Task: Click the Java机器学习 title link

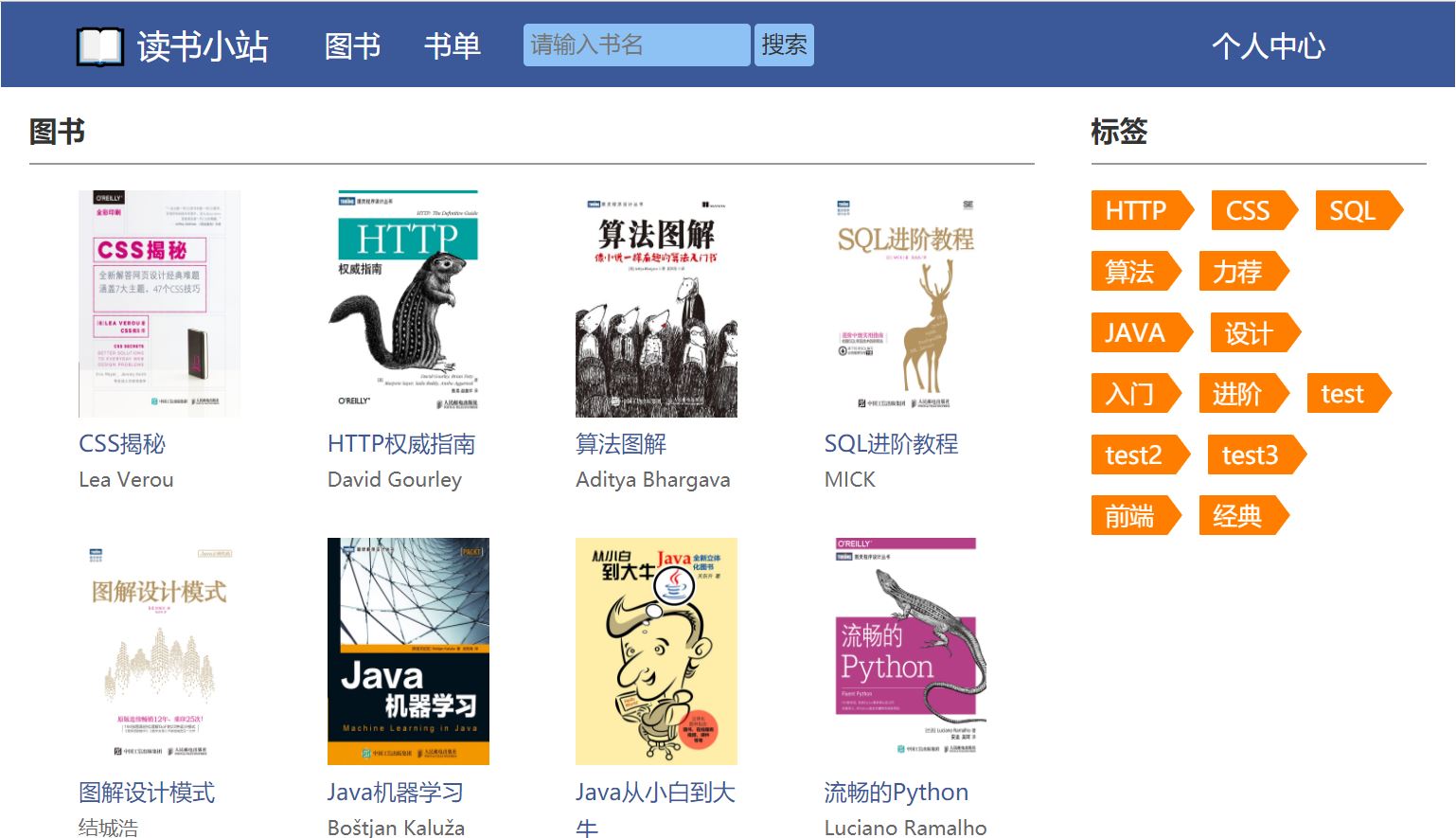Action: coord(396,793)
